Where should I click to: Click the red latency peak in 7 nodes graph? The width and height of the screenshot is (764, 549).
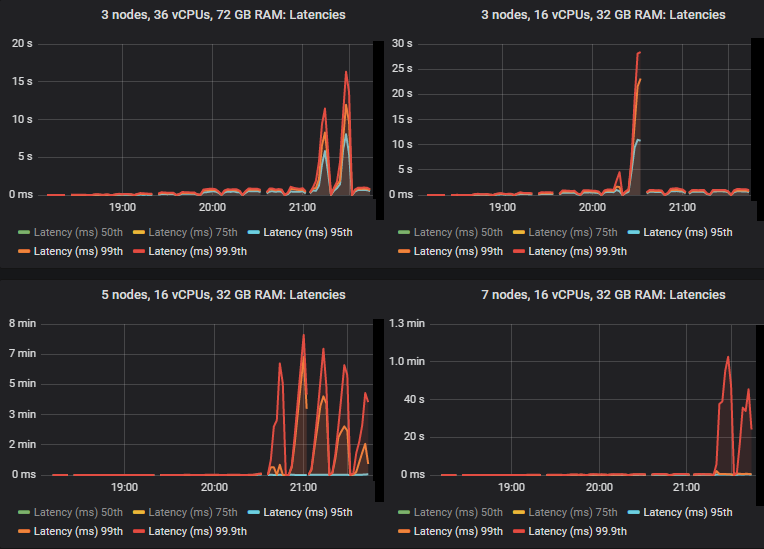pos(728,357)
